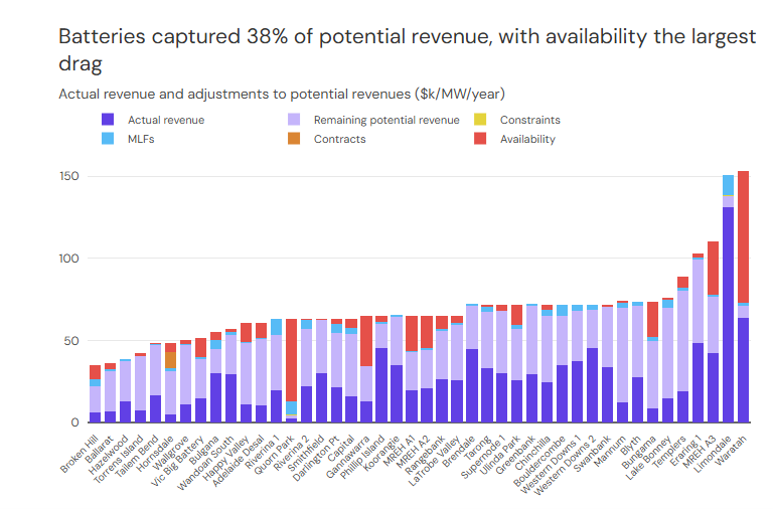
Task: Select the 'MLFs' legend label
Action: click(141, 139)
